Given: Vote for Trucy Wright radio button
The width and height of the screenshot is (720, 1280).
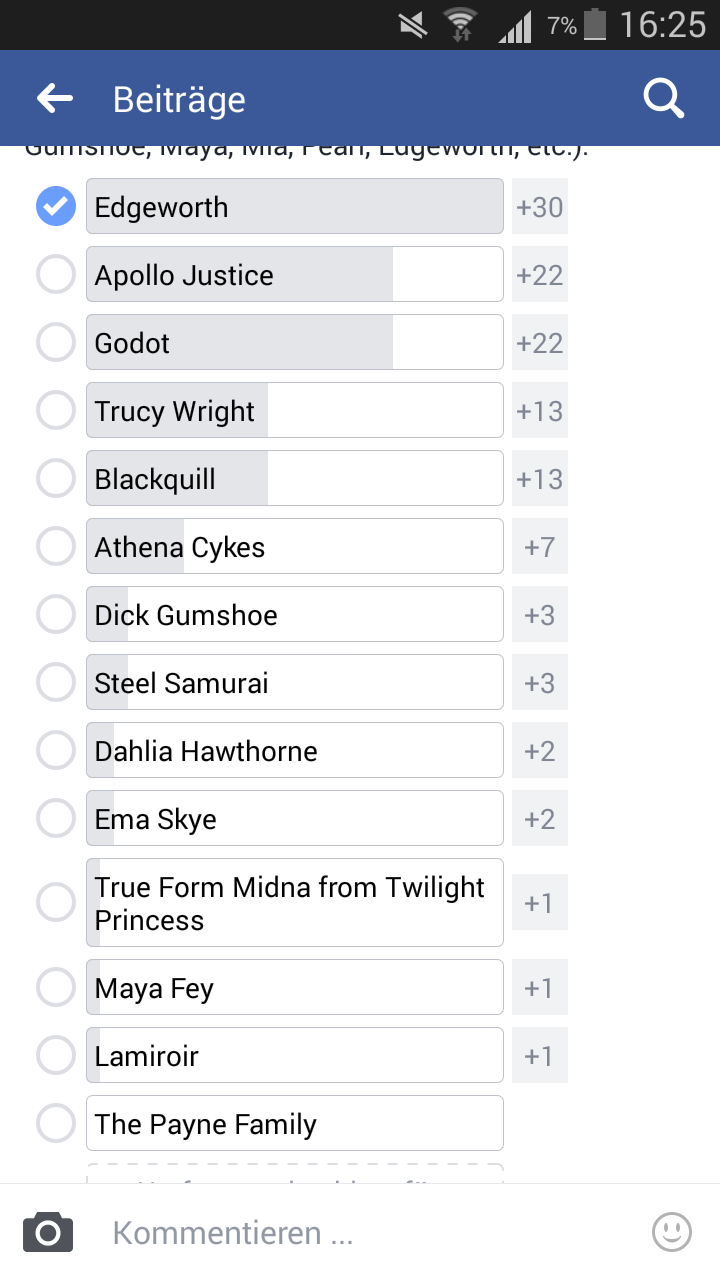Looking at the screenshot, I should click(x=56, y=411).
